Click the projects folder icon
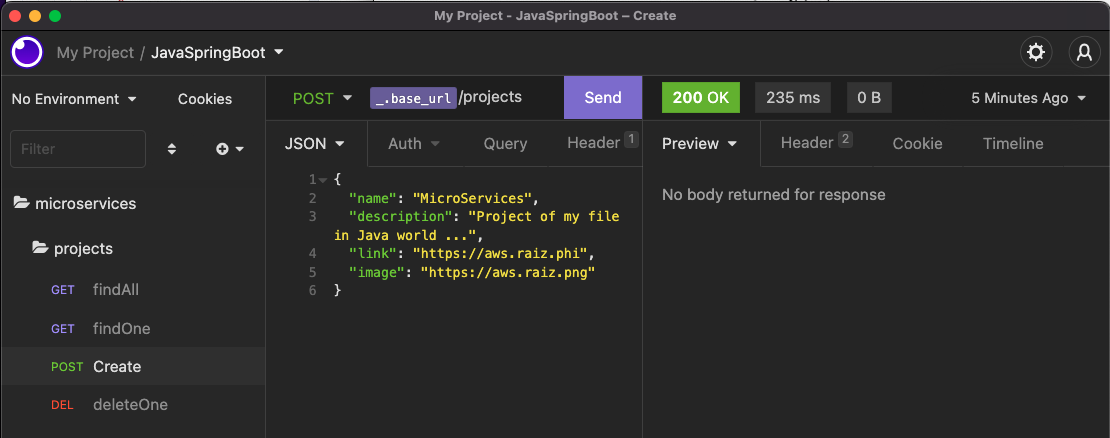 point(40,248)
